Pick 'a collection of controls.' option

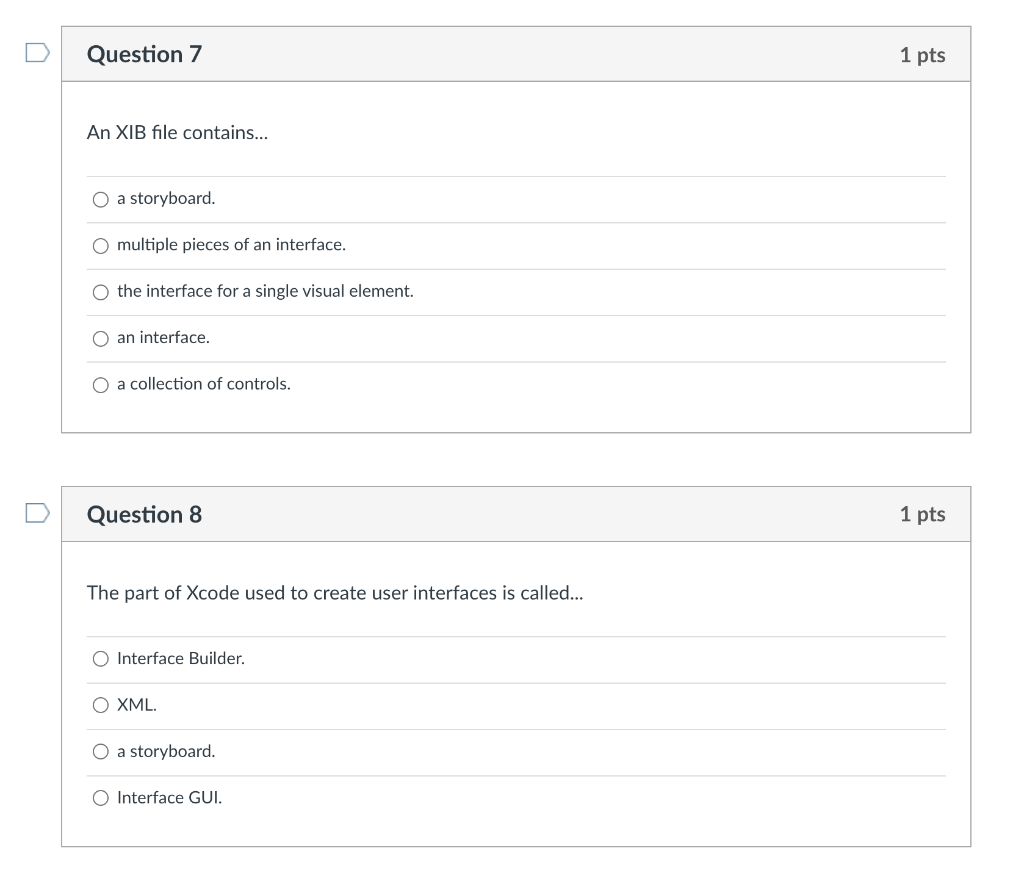100,384
